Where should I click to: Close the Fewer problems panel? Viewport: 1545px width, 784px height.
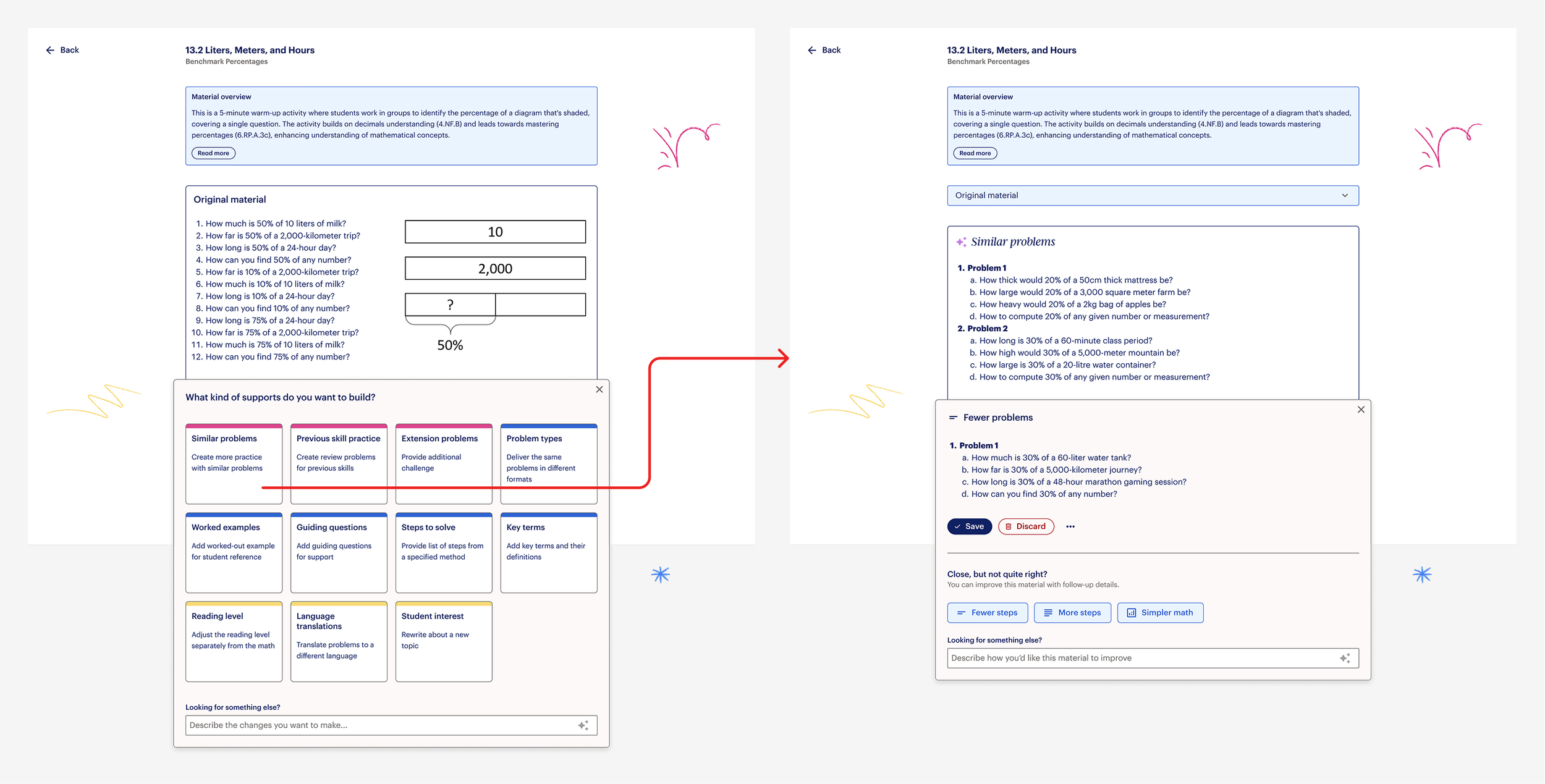1360,410
